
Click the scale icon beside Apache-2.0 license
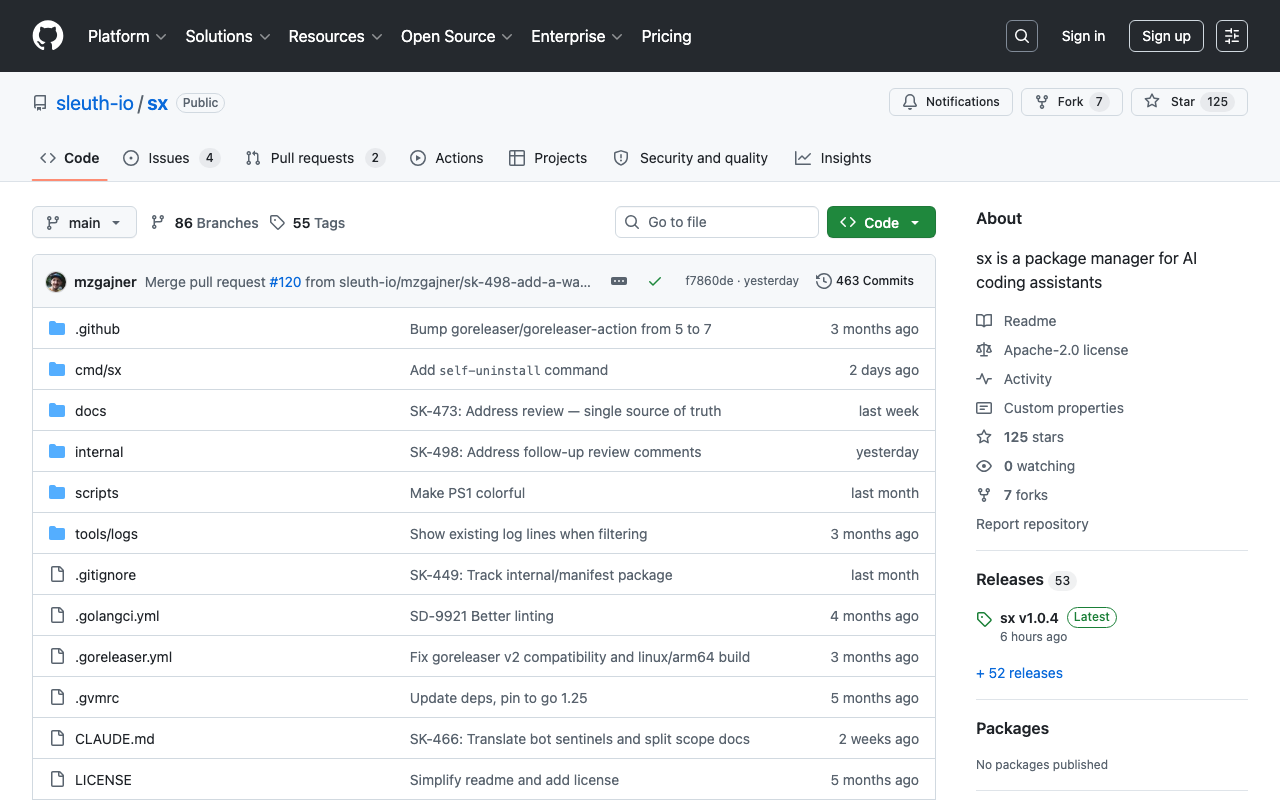(984, 350)
